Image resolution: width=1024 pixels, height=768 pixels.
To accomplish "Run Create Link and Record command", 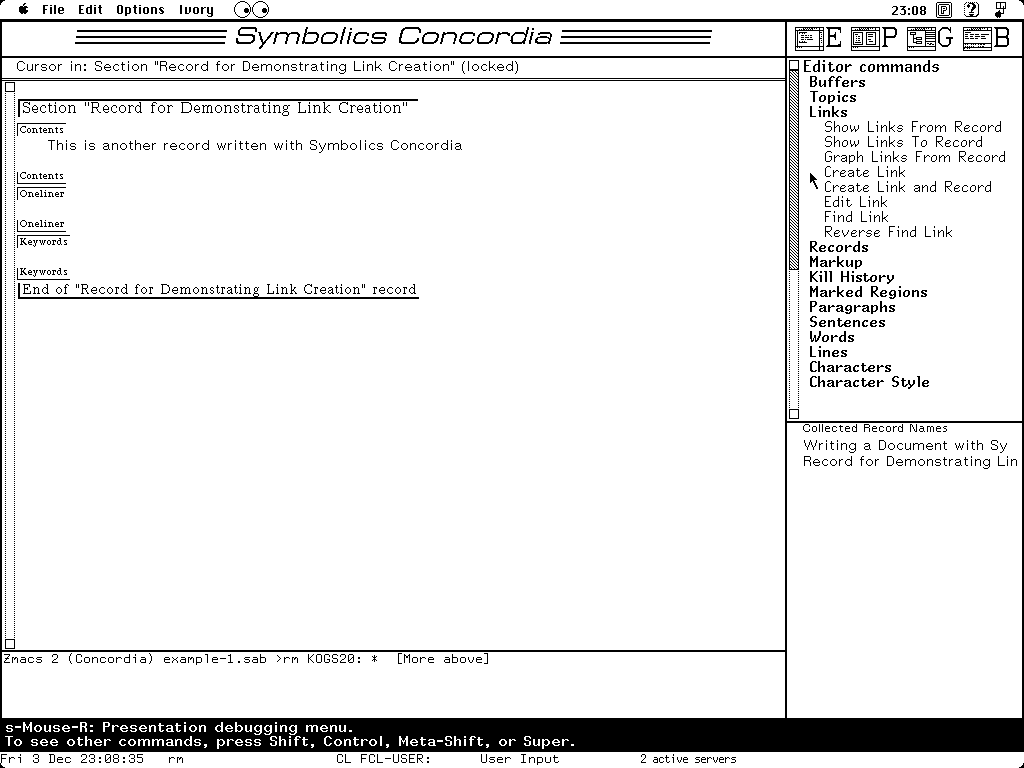I will [908, 187].
